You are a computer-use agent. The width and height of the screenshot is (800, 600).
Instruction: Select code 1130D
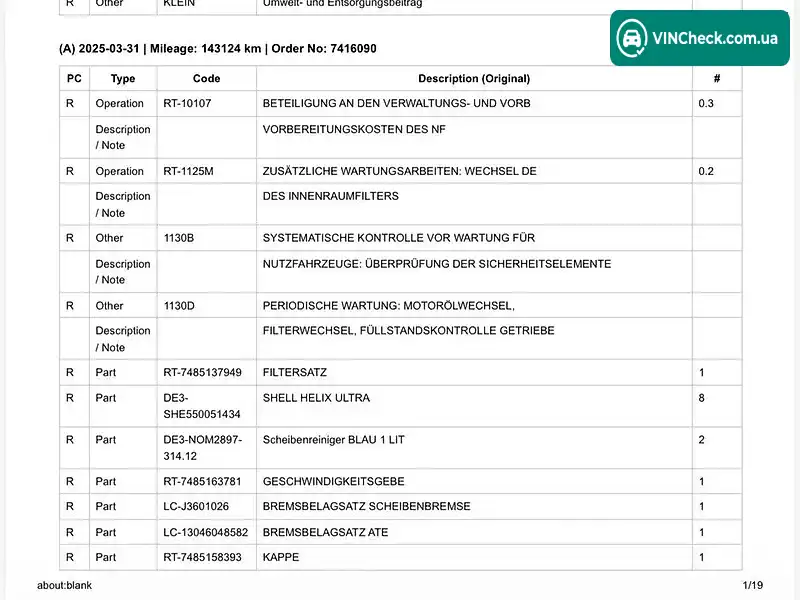pyautogui.click(x=179, y=306)
